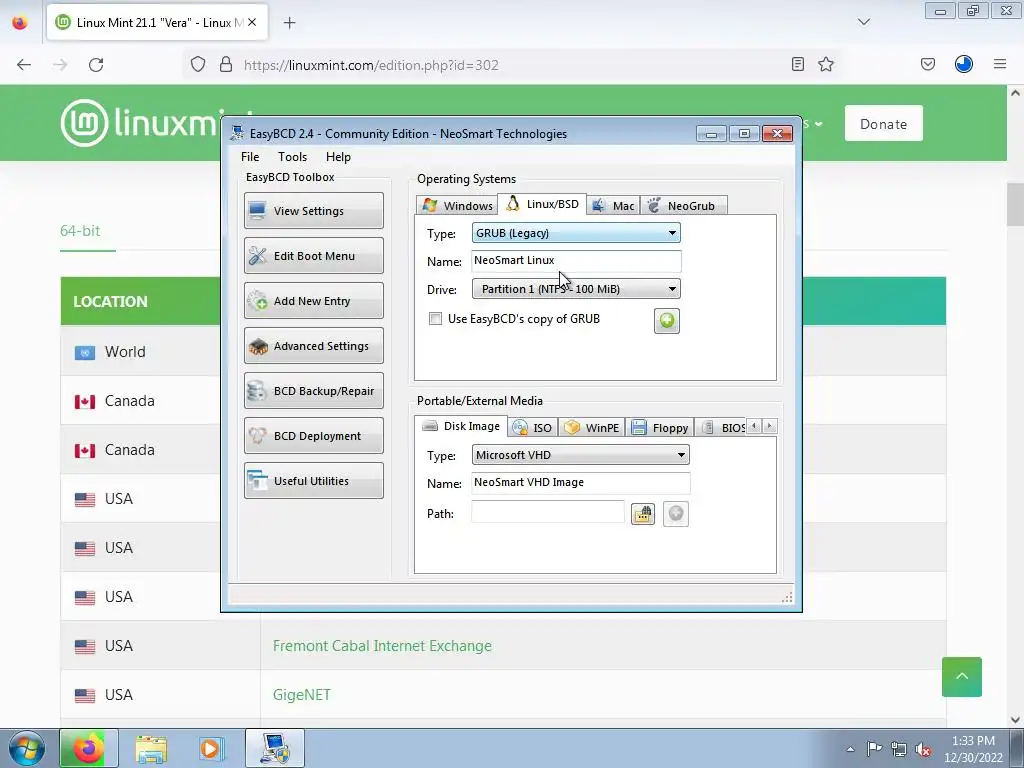Open the EasyBCD Help menu
Viewport: 1024px width, 768px height.
click(338, 157)
